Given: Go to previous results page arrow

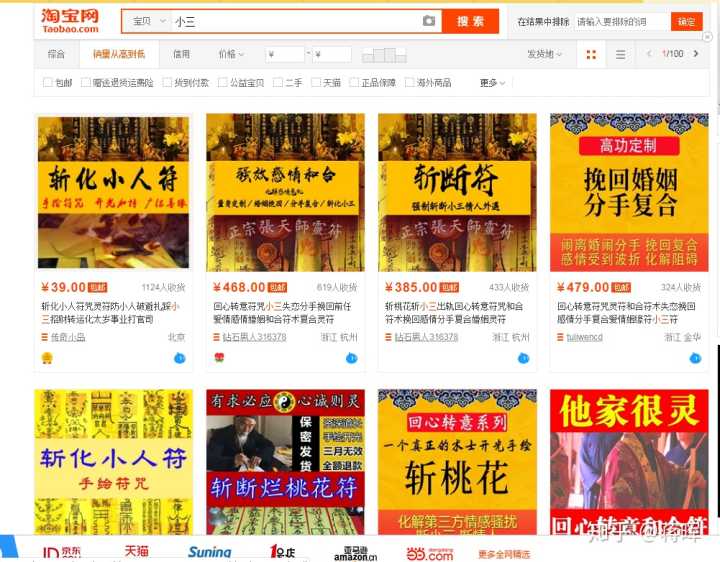Looking at the screenshot, I should coord(649,54).
